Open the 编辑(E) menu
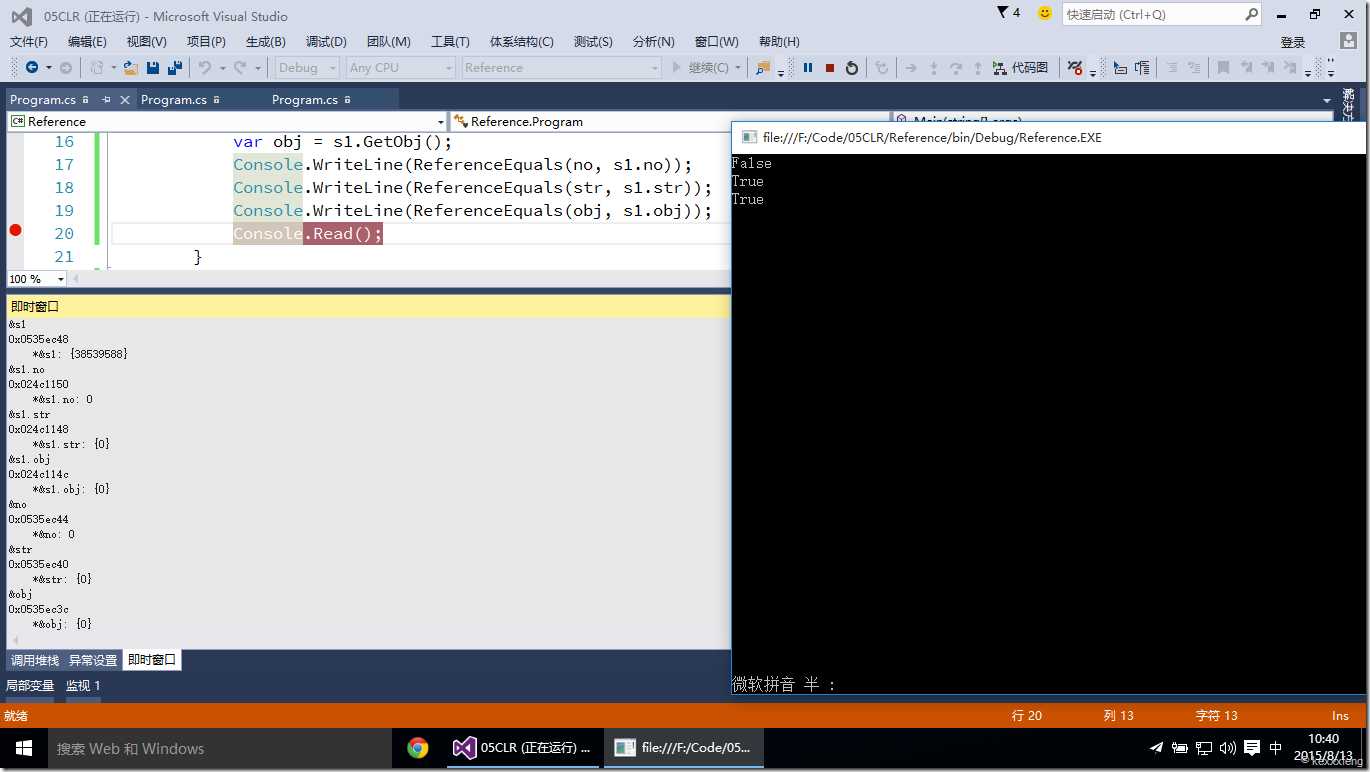This screenshot has width=1370, height=772. click(x=87, y=41)
